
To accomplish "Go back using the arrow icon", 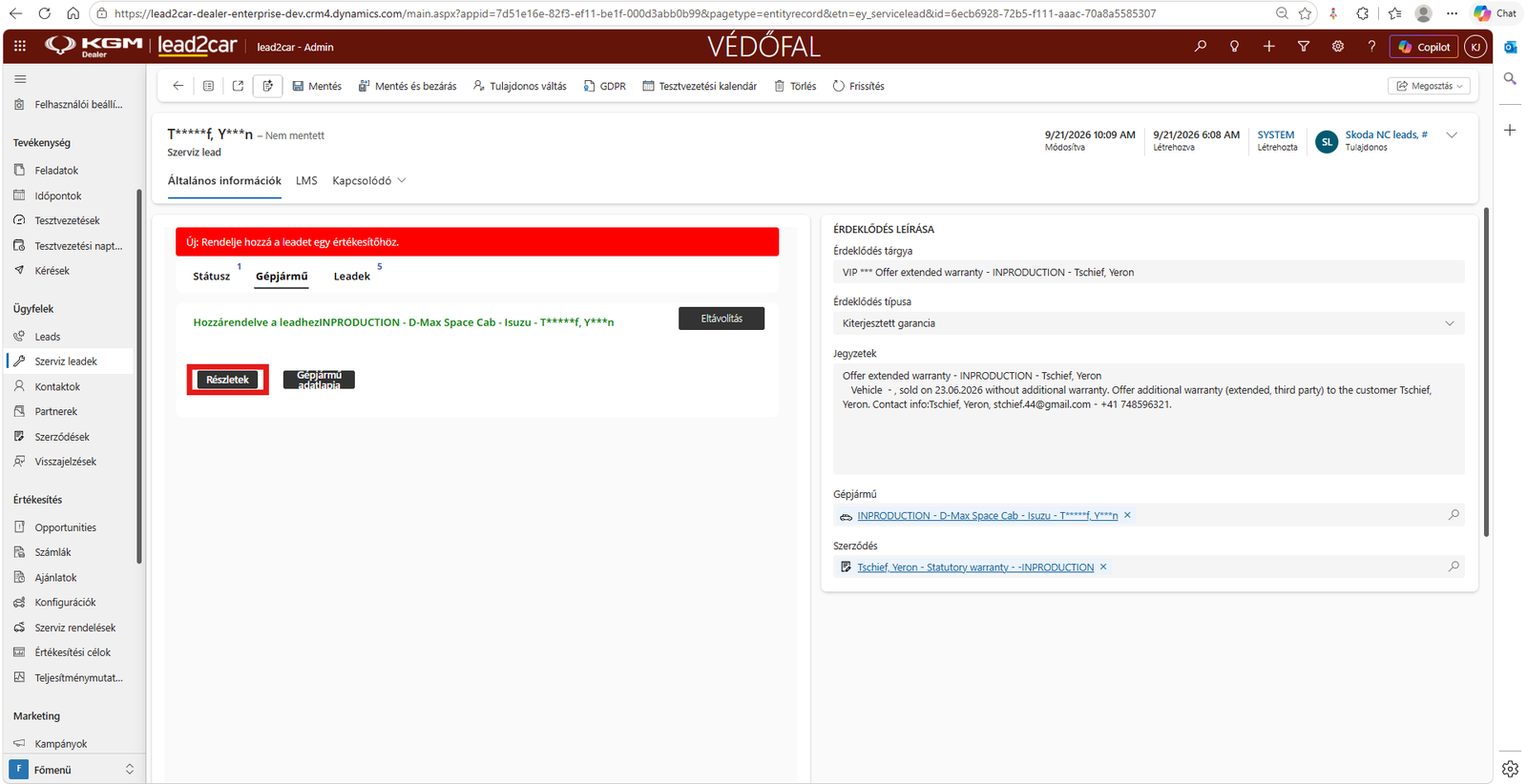I will [x=178, y=86].
